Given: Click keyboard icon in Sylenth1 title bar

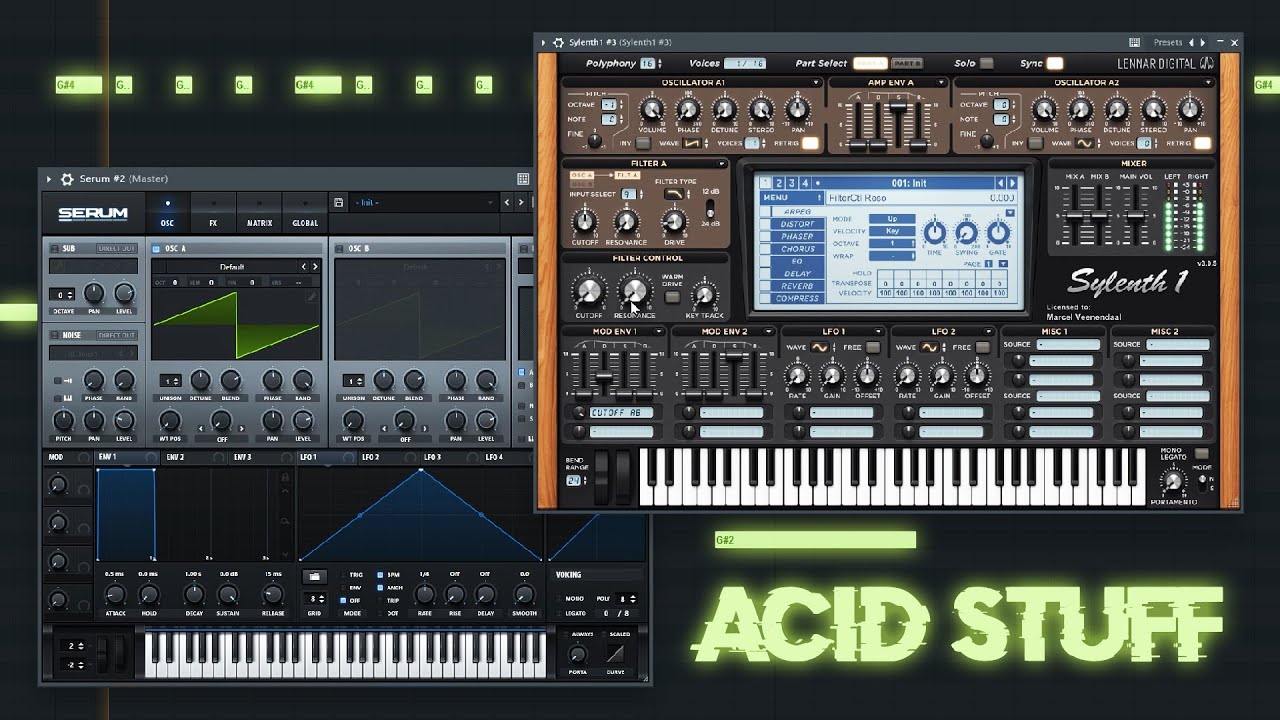Looking at the screenshot, I should click(x=1134, y=43).
